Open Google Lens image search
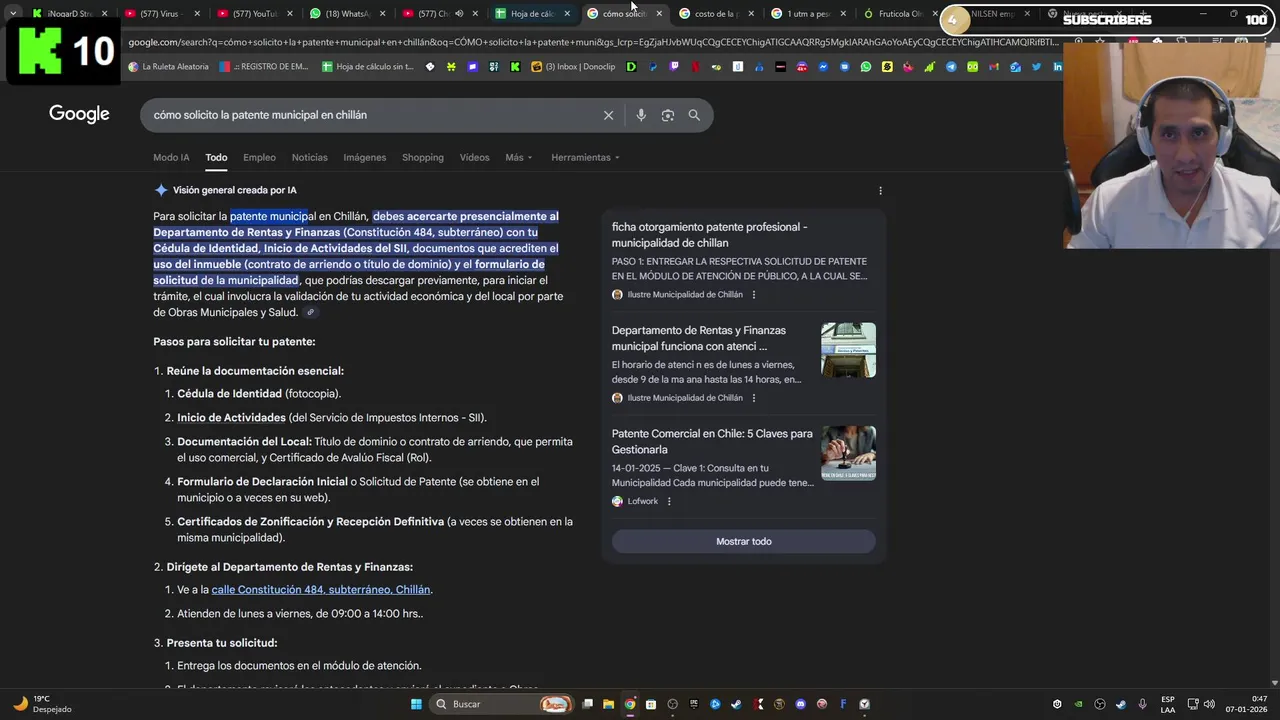 click(x=668, y=115)
